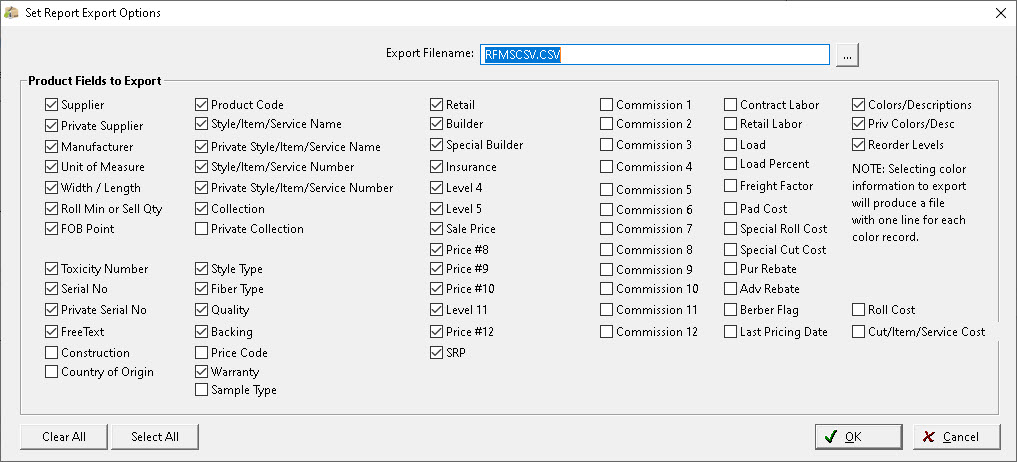The image size is (1017, 462).
Task: Uncheck the Retail price checkbox
Action: coord(437,104)
